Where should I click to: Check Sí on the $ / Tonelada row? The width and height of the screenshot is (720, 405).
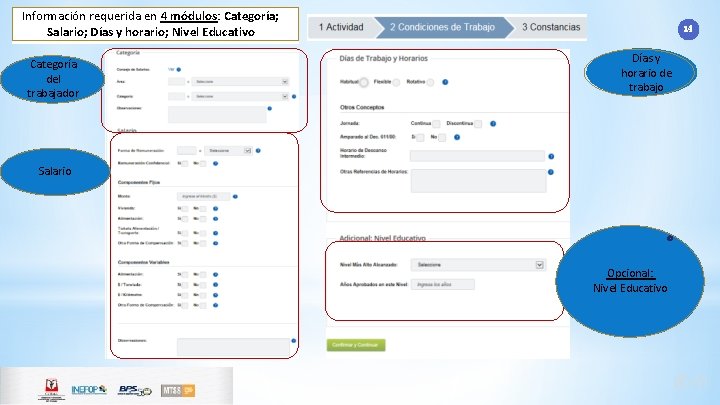click(185, 285)
